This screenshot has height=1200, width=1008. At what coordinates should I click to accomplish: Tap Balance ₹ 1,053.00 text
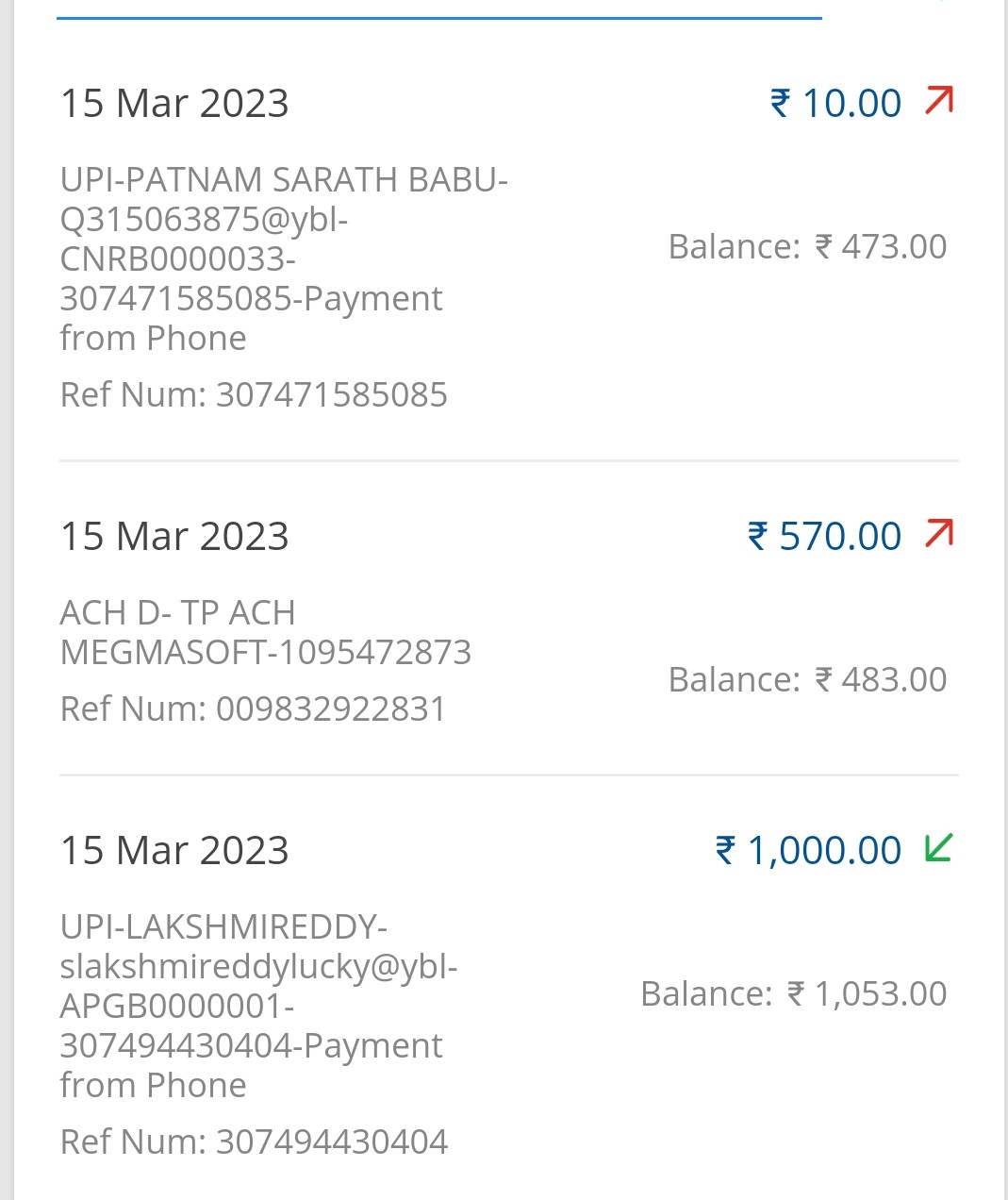(793, 993)
